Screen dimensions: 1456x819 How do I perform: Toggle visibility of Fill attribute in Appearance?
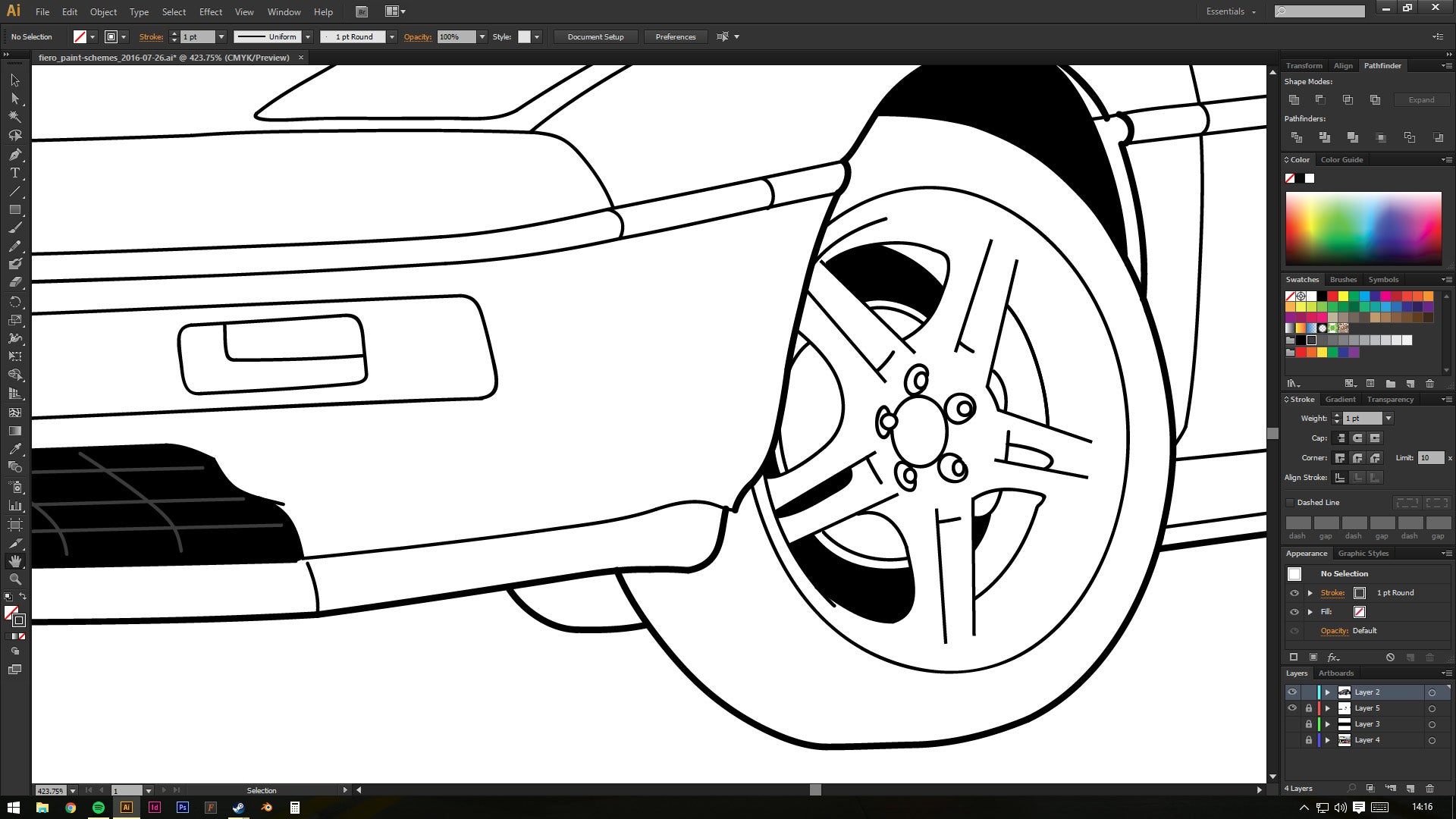coord(1294,612)
